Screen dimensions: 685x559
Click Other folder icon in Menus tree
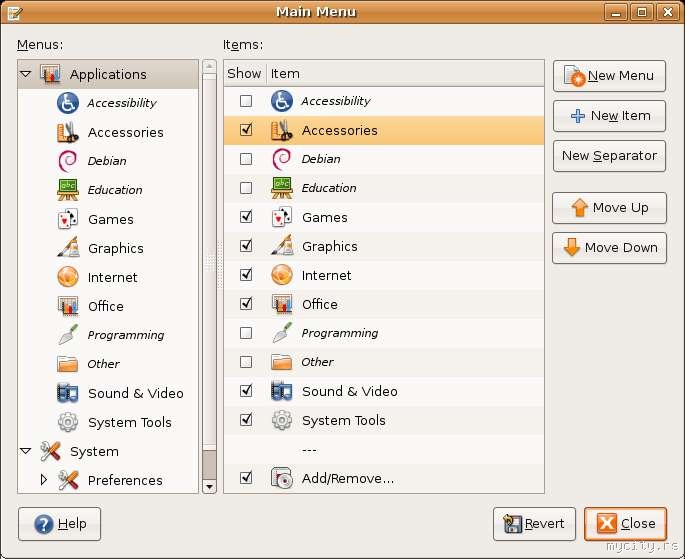pyautogui.click(x=68, y=364)
